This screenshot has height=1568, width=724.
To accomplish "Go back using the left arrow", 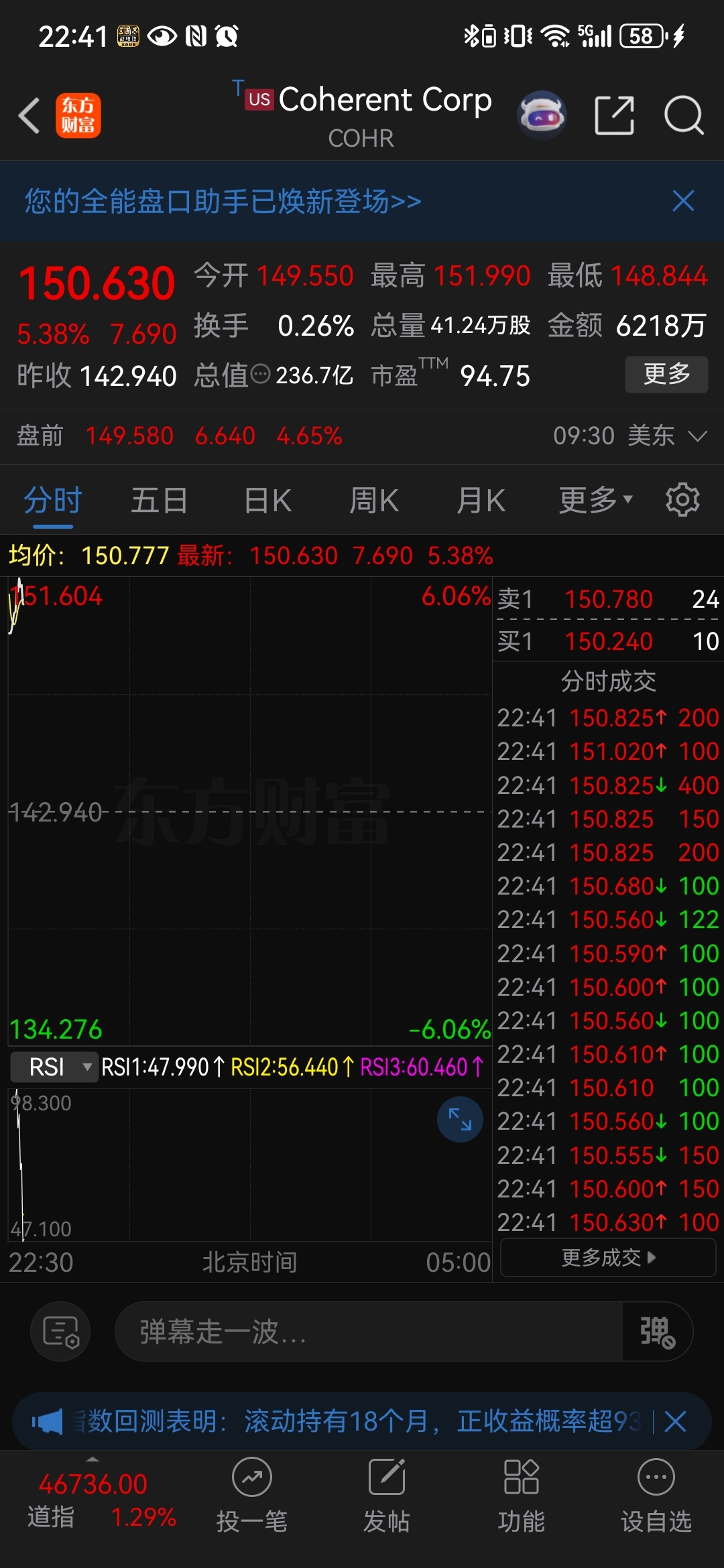I will click(x=29, y=115).
